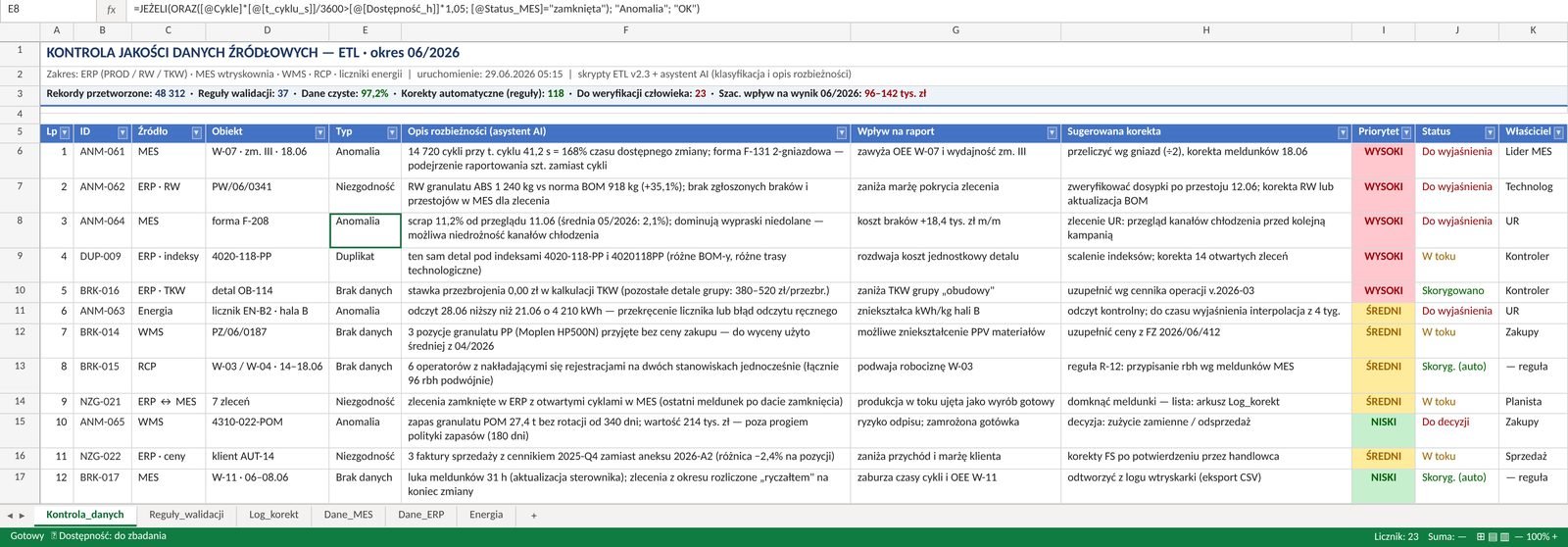Click the fx insert function icon
1568x547 pixels.
click(111, 10)
